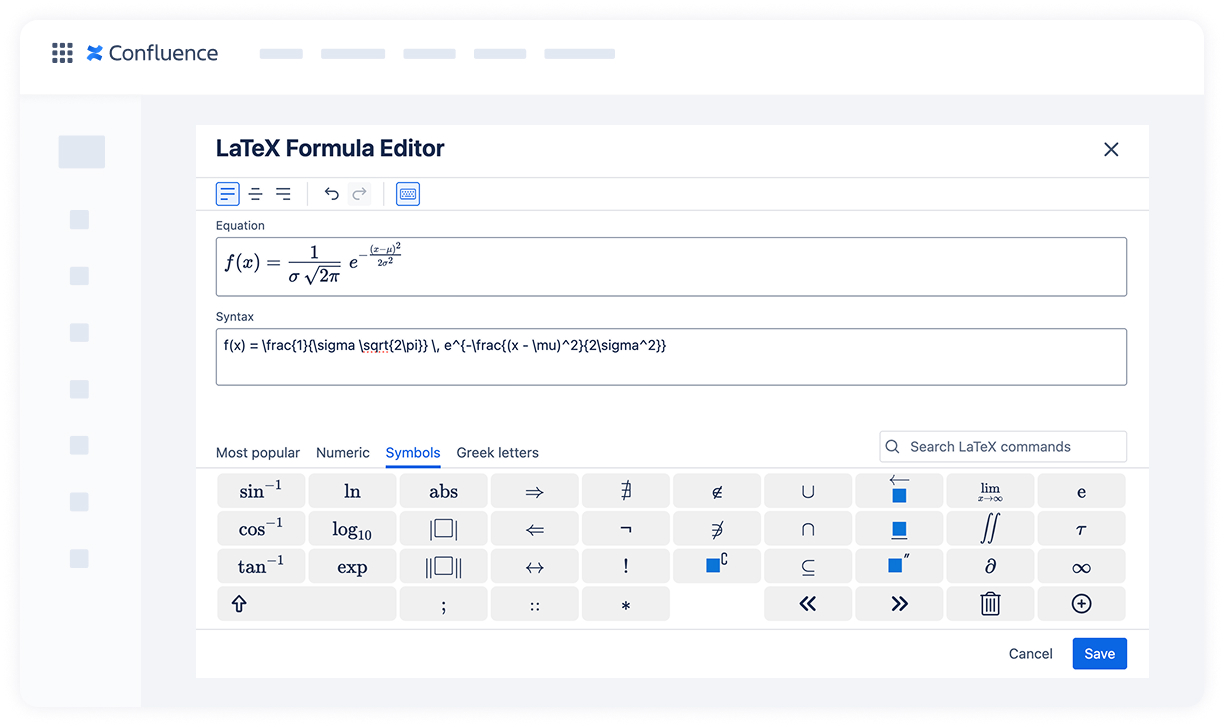Toggle the on-screen keyboard display
The width and height of the screenshot is (1224, 727).
point(407,193)
